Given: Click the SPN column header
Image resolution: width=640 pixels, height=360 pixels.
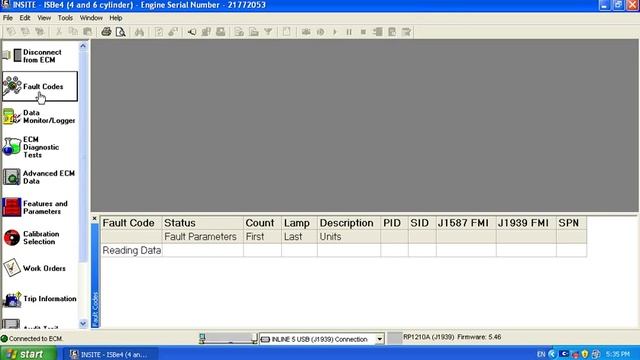Looking at the screenshot, I should (571, 223).
